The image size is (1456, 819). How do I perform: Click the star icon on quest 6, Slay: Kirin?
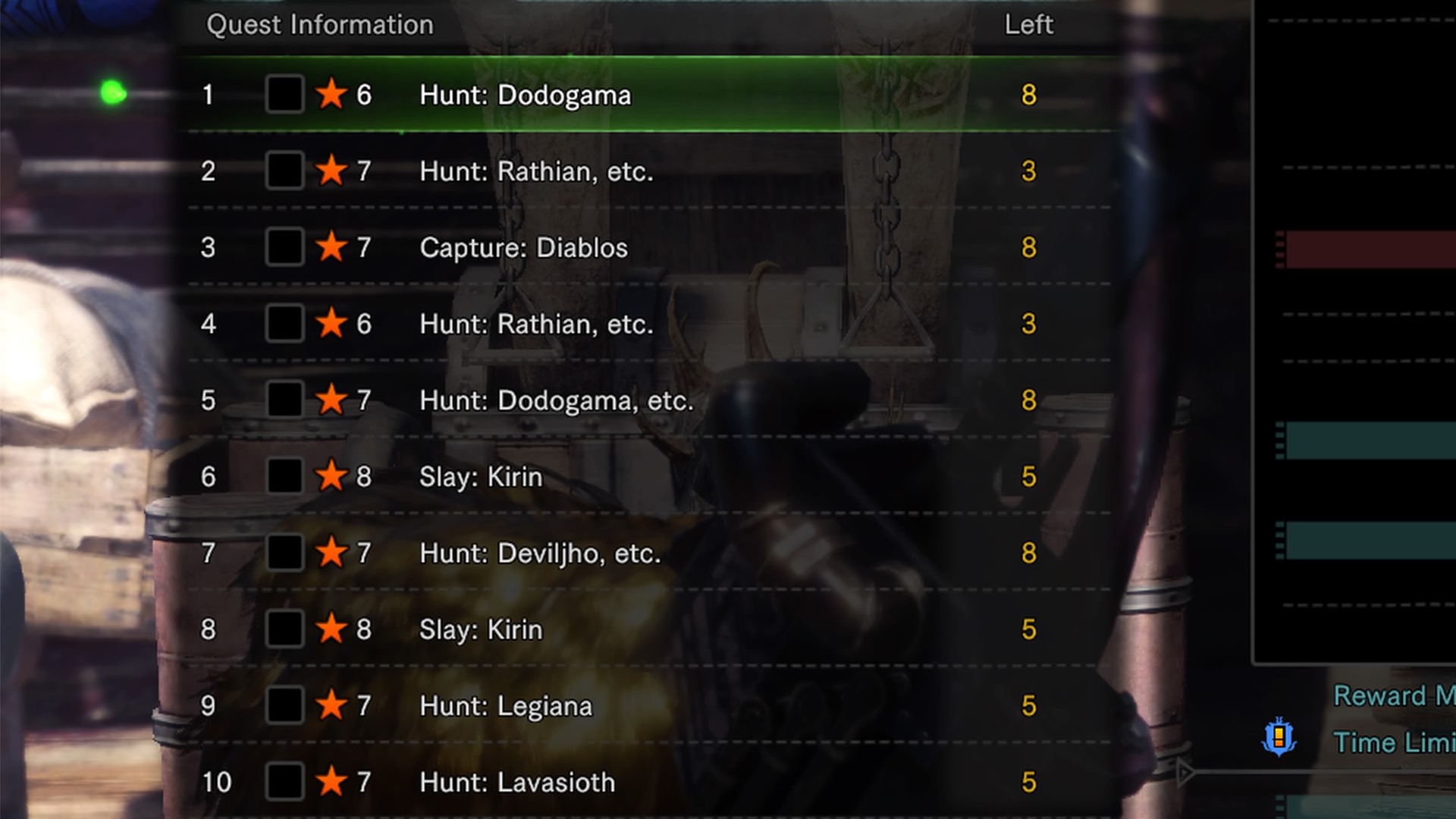(331, 475)
